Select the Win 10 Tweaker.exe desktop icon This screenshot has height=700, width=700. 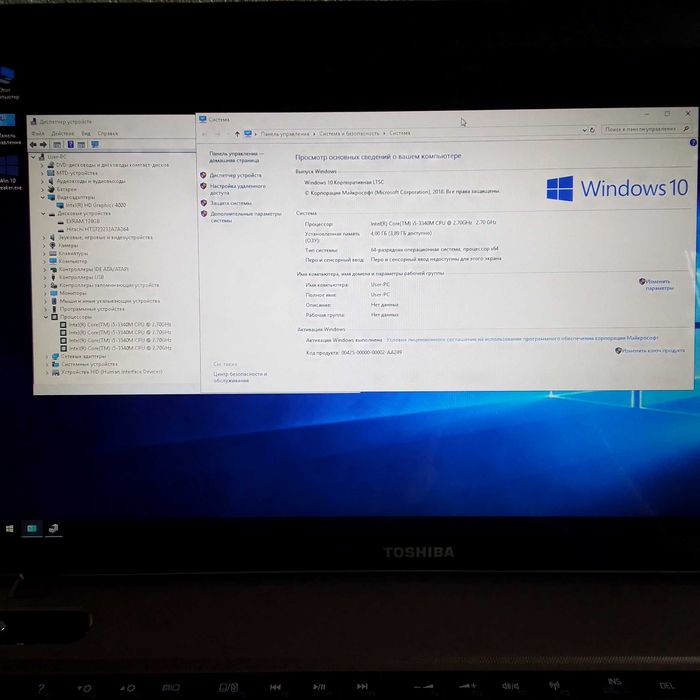pyautogui.click(x=8, y=173)
